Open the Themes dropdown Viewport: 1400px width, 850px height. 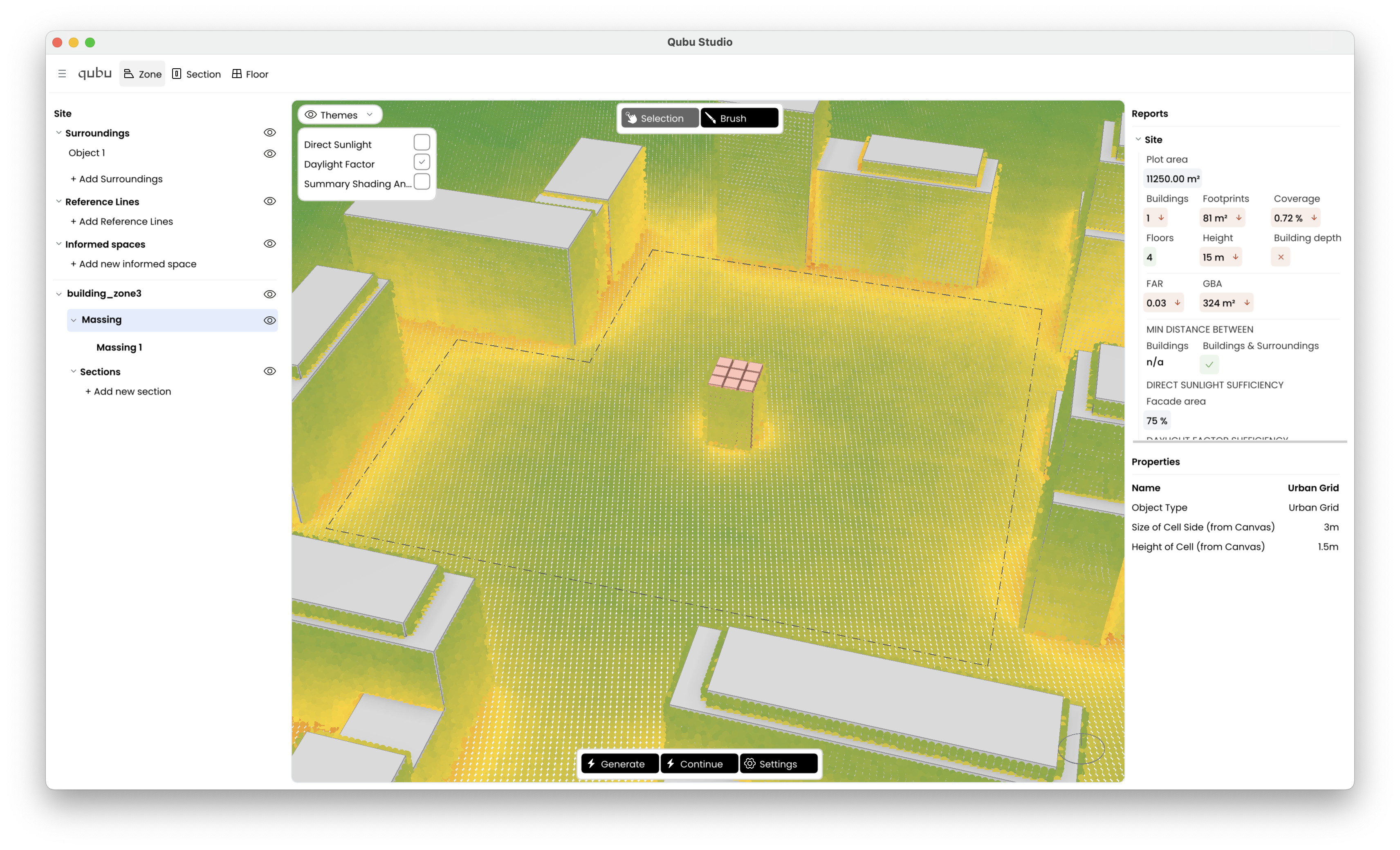pos(340,115)
